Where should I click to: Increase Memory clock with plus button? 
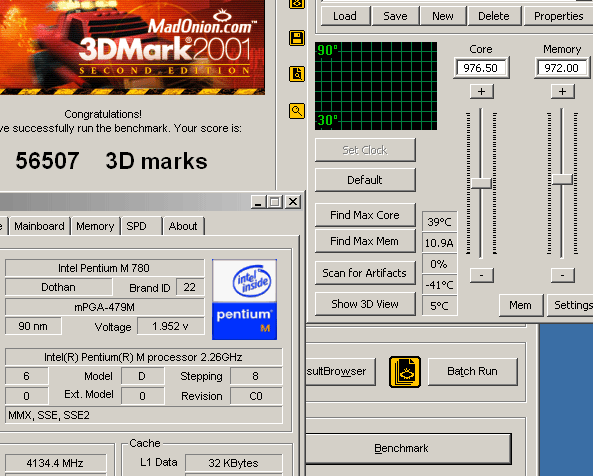(x=563, y=91)
